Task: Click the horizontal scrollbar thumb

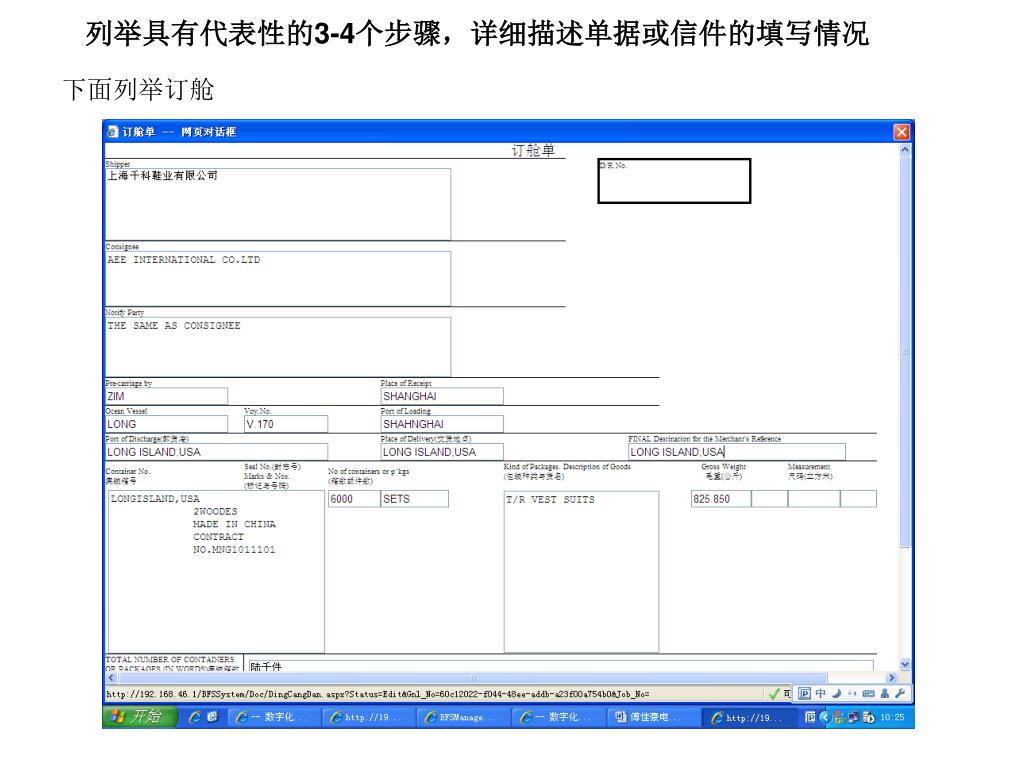Action: [472, 678]
